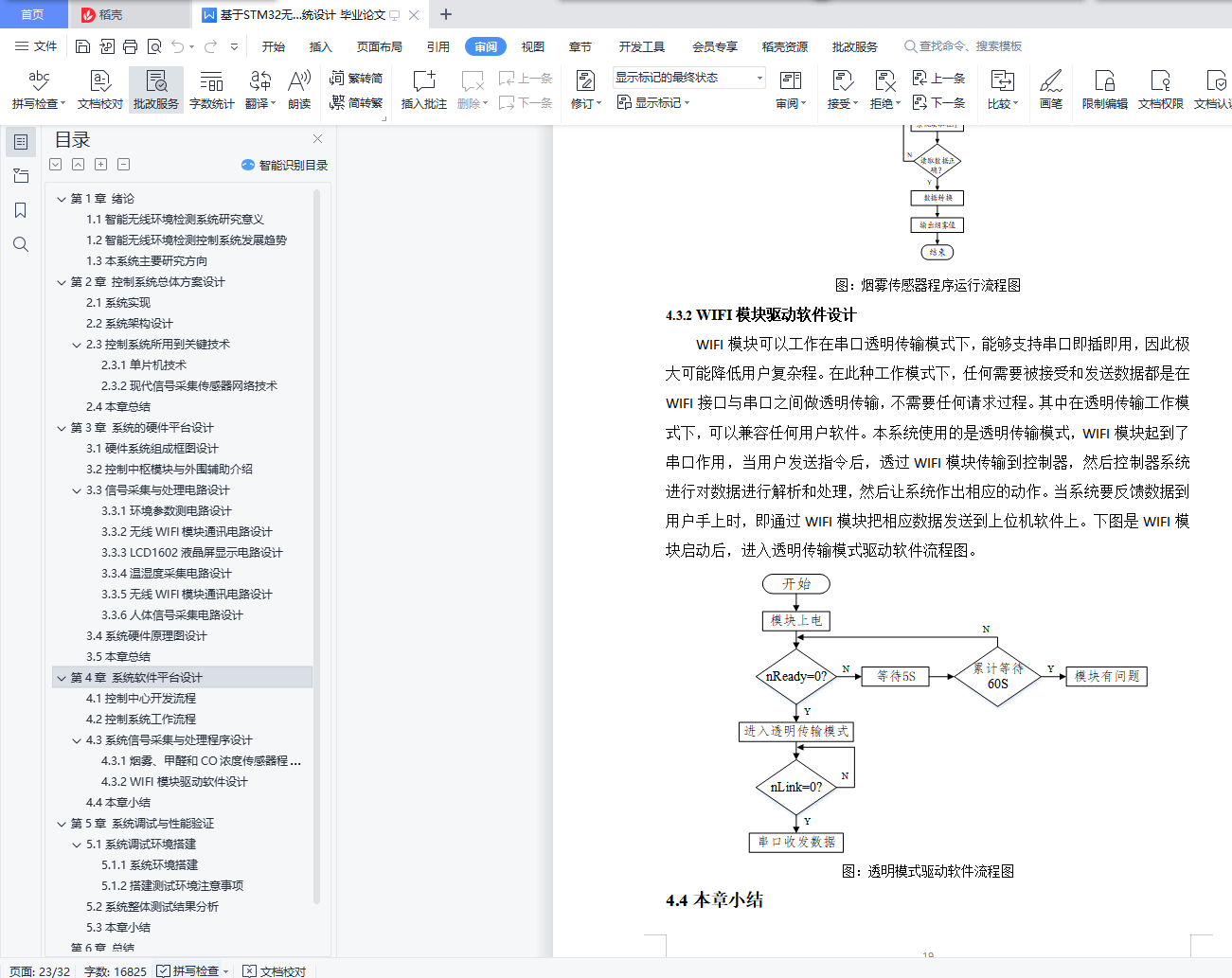The height and width of the screenshot is (978, 1232).
Task: Collapse 第 5 章 系统调试与性能验证 chevron
Action: [x=62, y=824]
